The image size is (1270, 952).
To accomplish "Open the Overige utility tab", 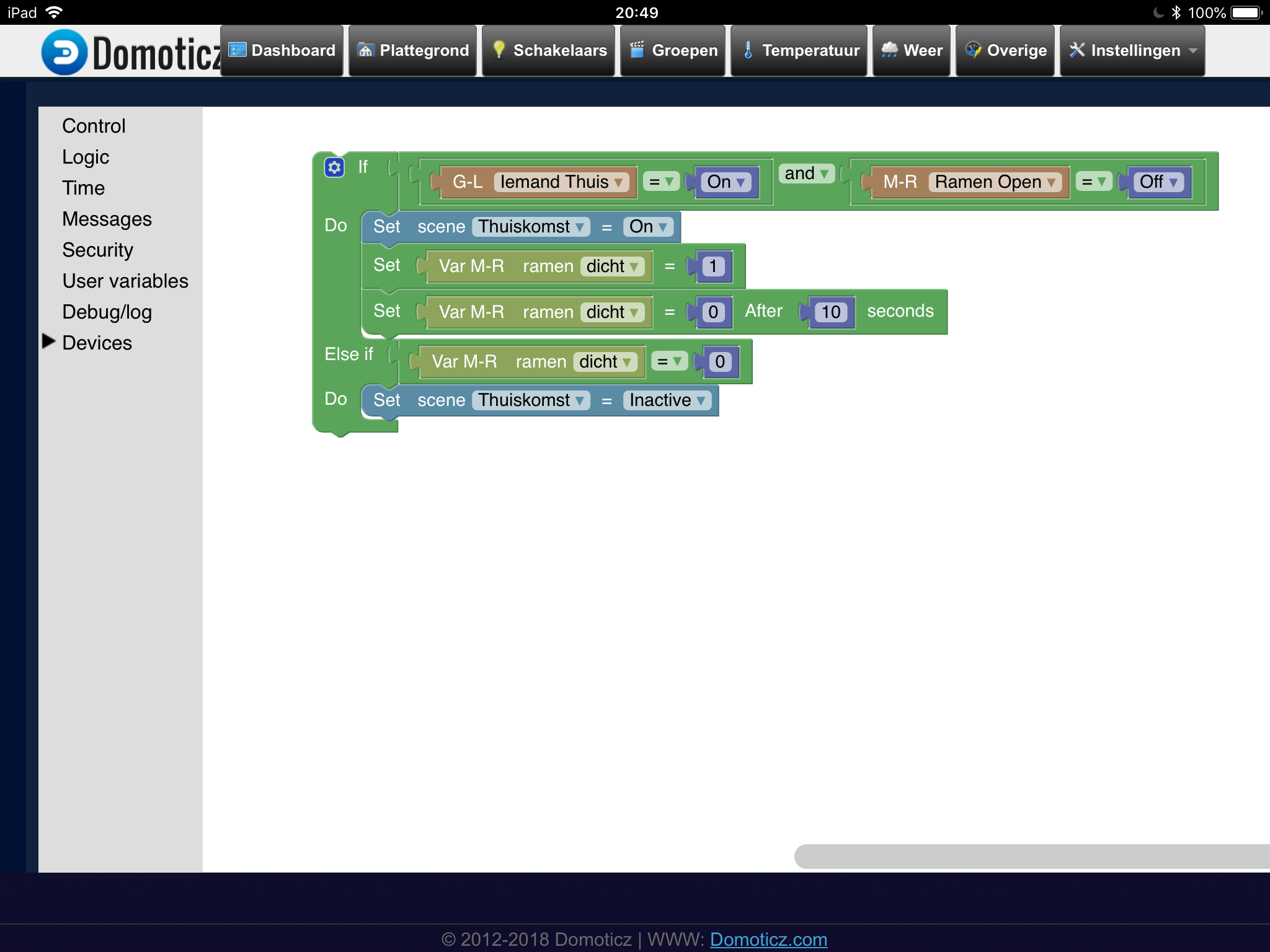I will tap(1005, 51).
